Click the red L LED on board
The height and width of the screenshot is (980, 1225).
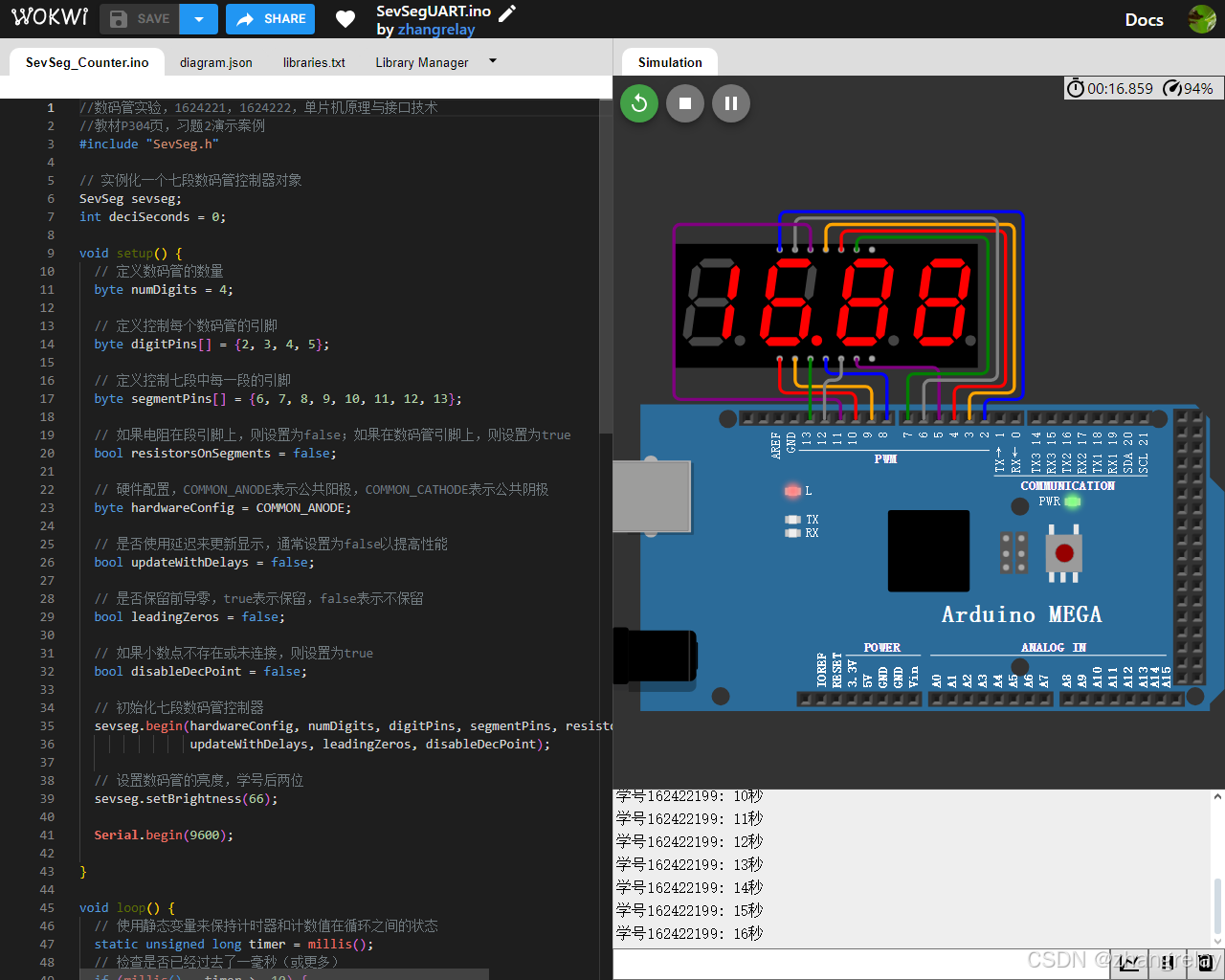point(792,491)
